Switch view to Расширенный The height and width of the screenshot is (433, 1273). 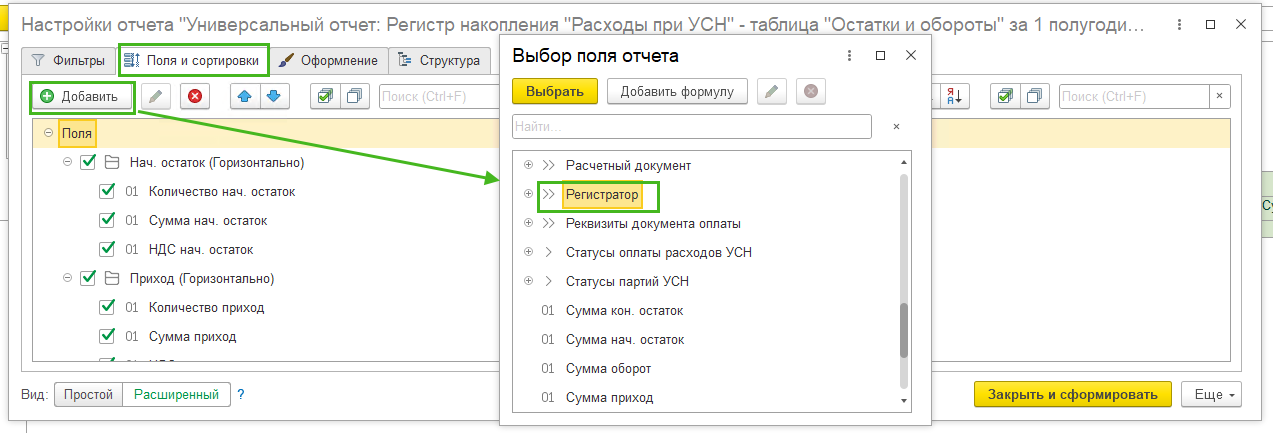click(x=177, y=394)
